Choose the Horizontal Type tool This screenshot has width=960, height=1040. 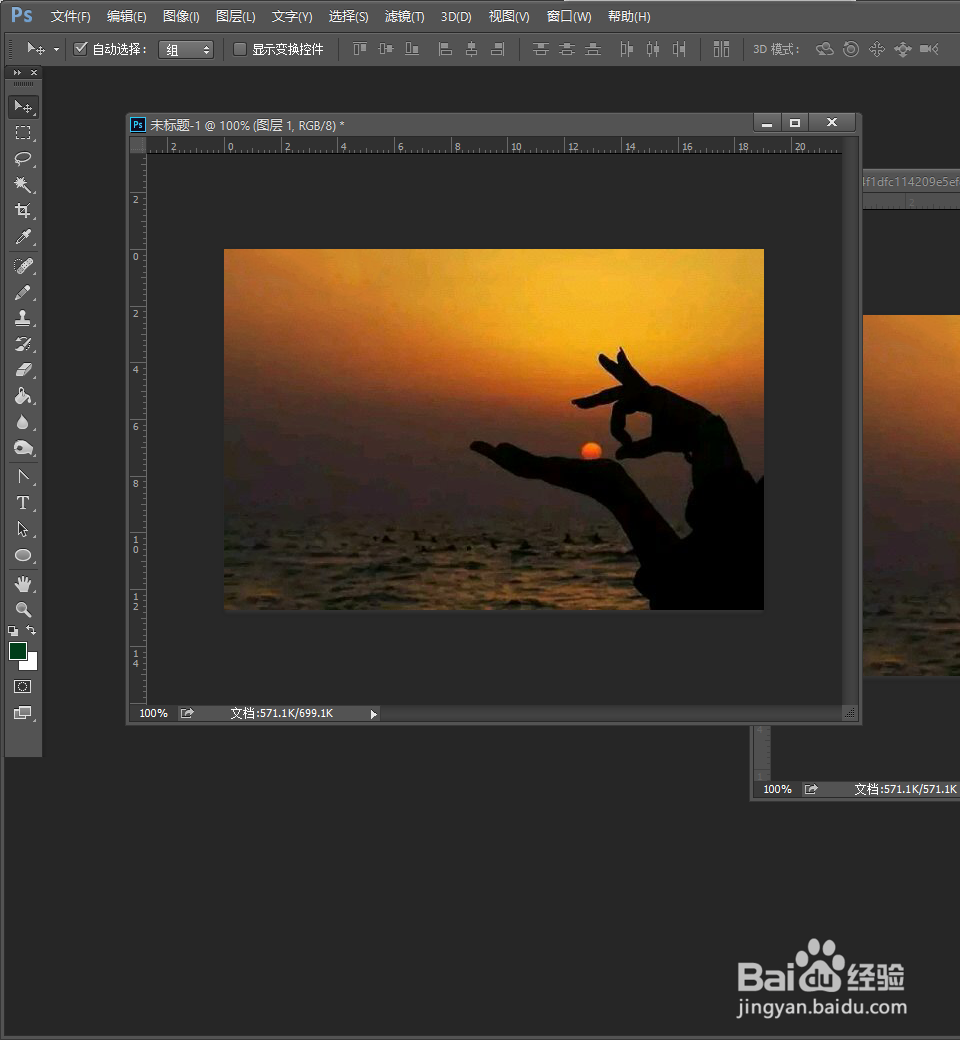pos(24,502)
